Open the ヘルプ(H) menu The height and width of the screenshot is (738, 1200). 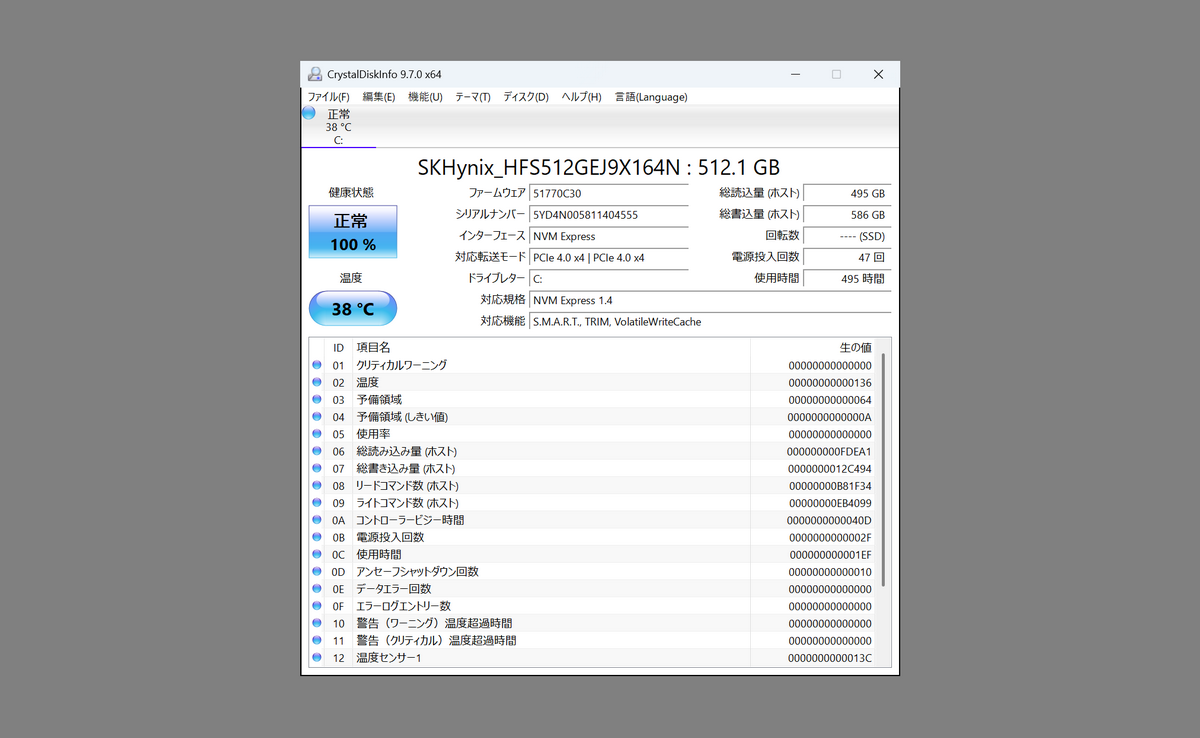(x=581, y=97)
